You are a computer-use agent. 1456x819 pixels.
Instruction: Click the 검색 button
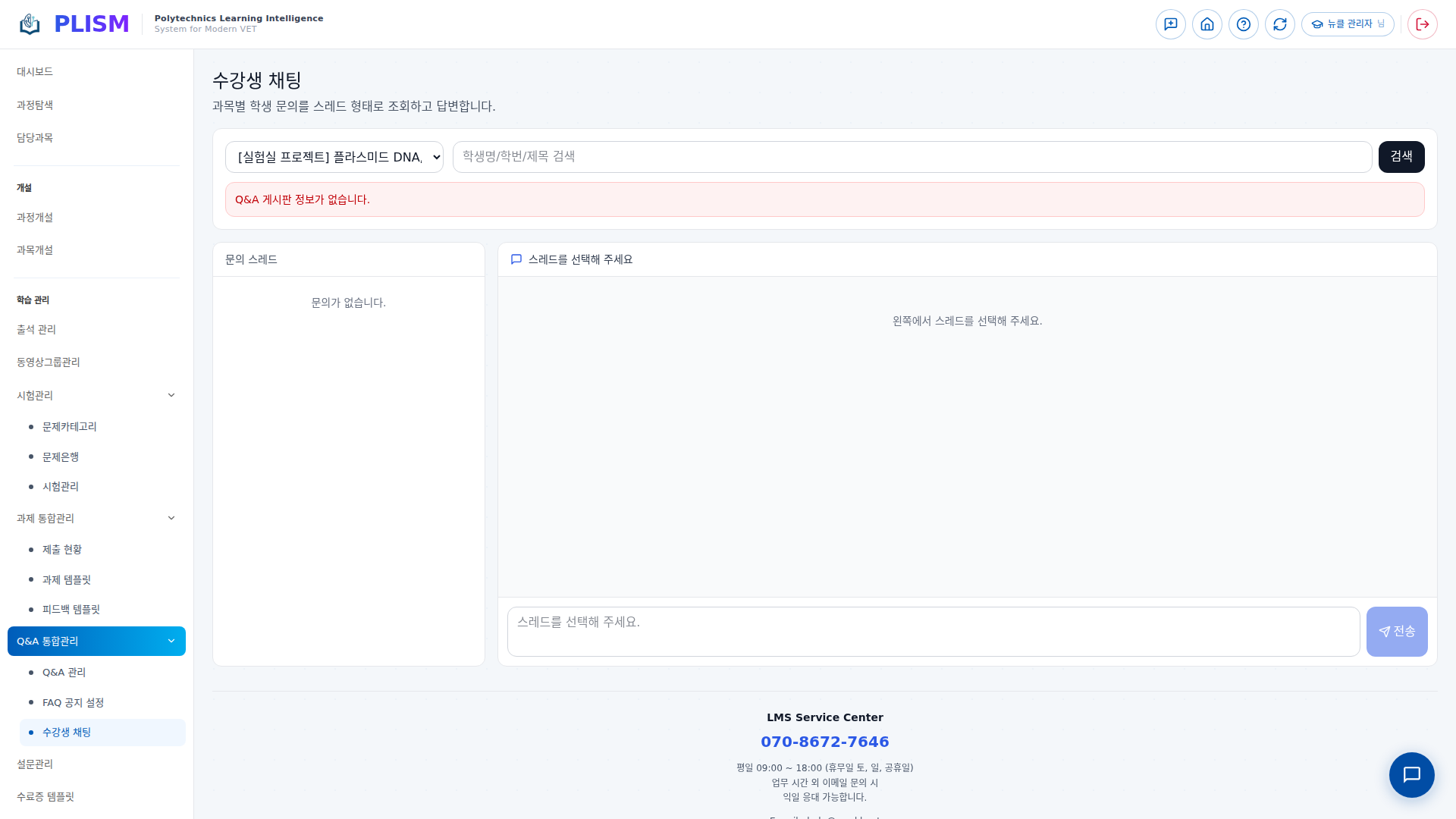click(1401, 157)
